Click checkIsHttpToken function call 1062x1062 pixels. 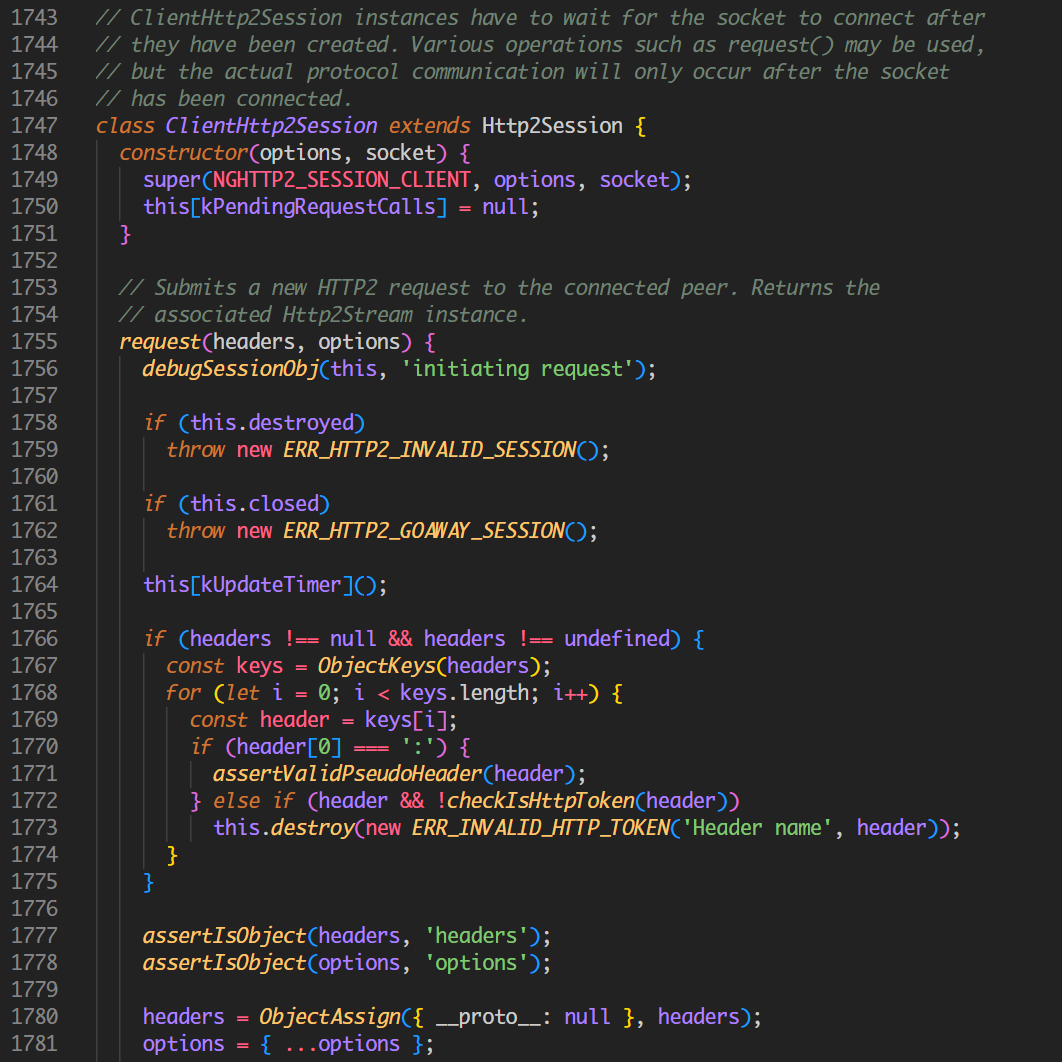[x=541, y=801]
